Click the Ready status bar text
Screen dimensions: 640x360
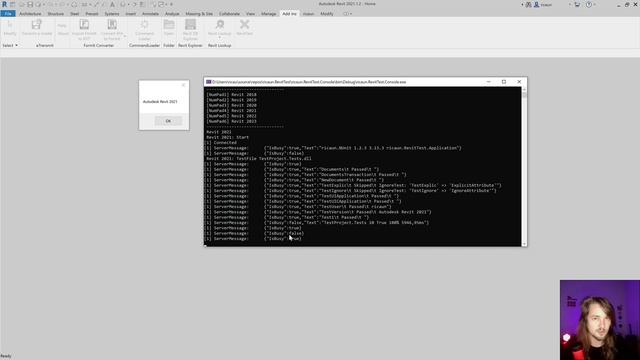[x=6, y=356]
